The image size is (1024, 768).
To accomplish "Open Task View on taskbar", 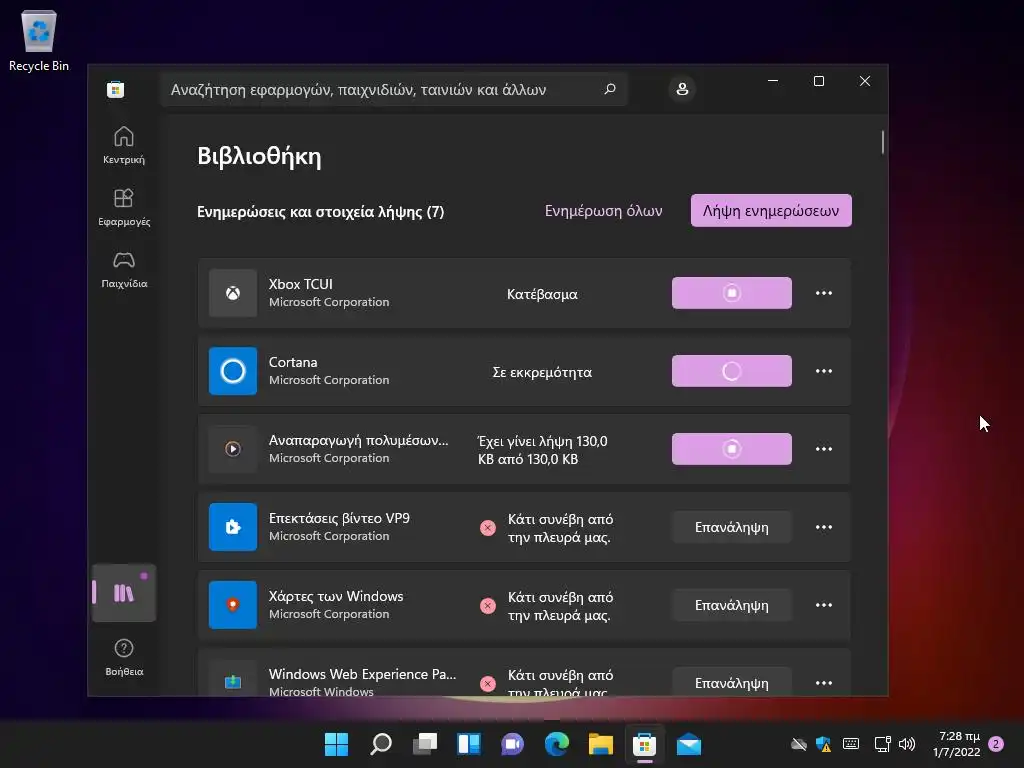I will pyautogui.click(x=425, y=744).
